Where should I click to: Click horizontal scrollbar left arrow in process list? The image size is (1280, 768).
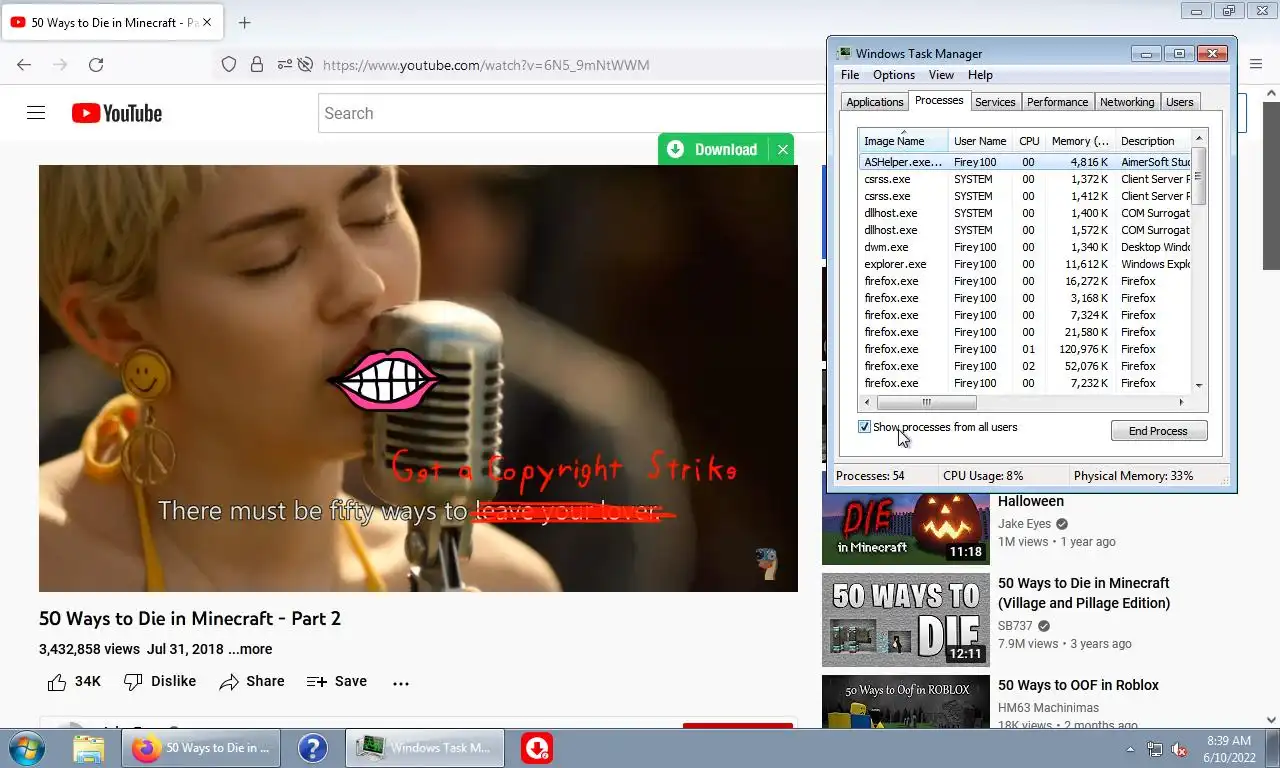(868, 402)
